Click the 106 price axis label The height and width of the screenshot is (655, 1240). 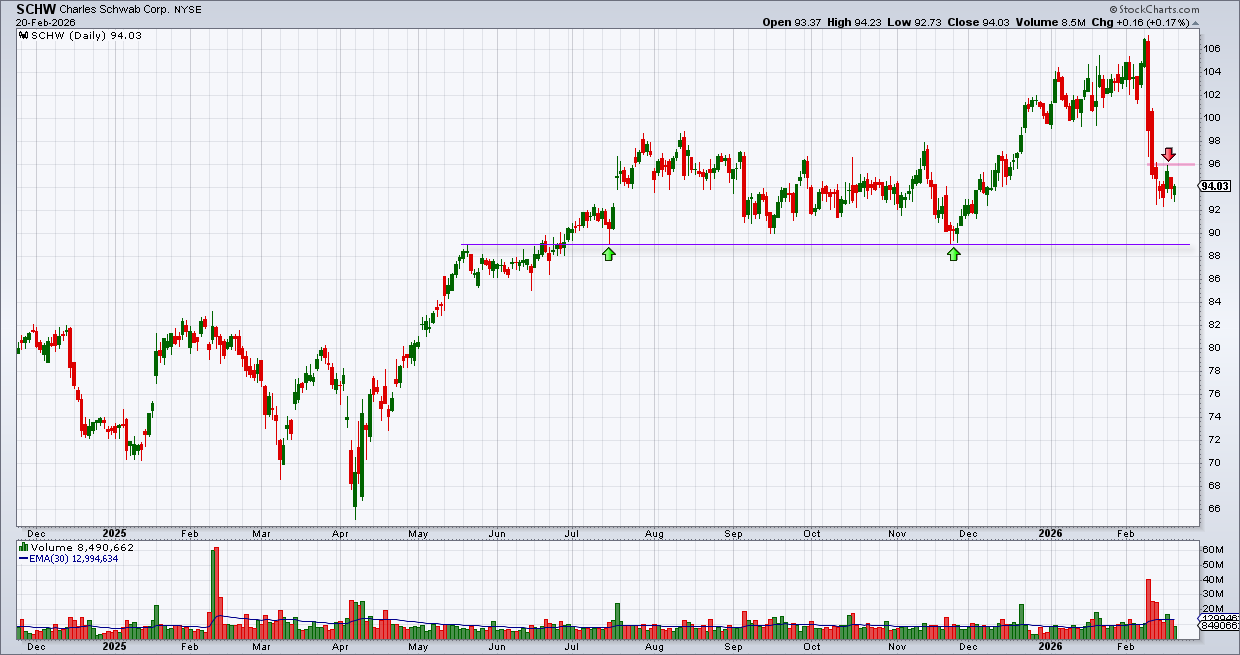[x=1212, y=49]
